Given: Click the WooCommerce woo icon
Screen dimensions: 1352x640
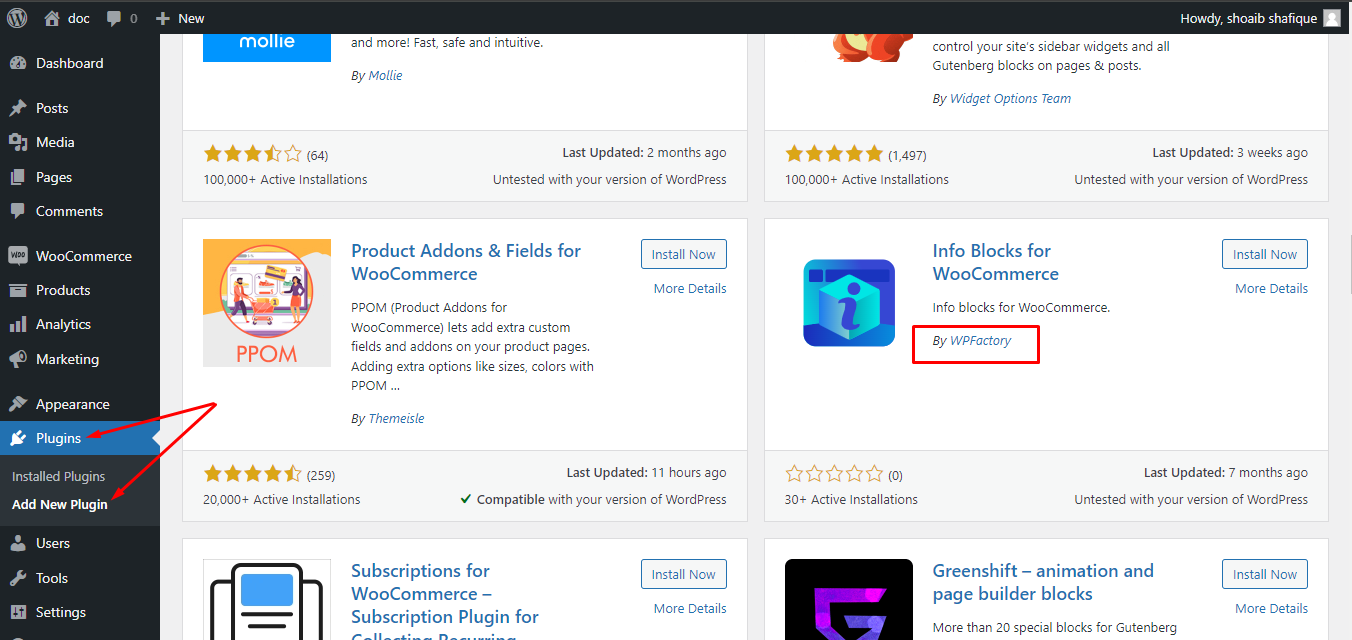Looking at the screenshot, I should point(18,256).
